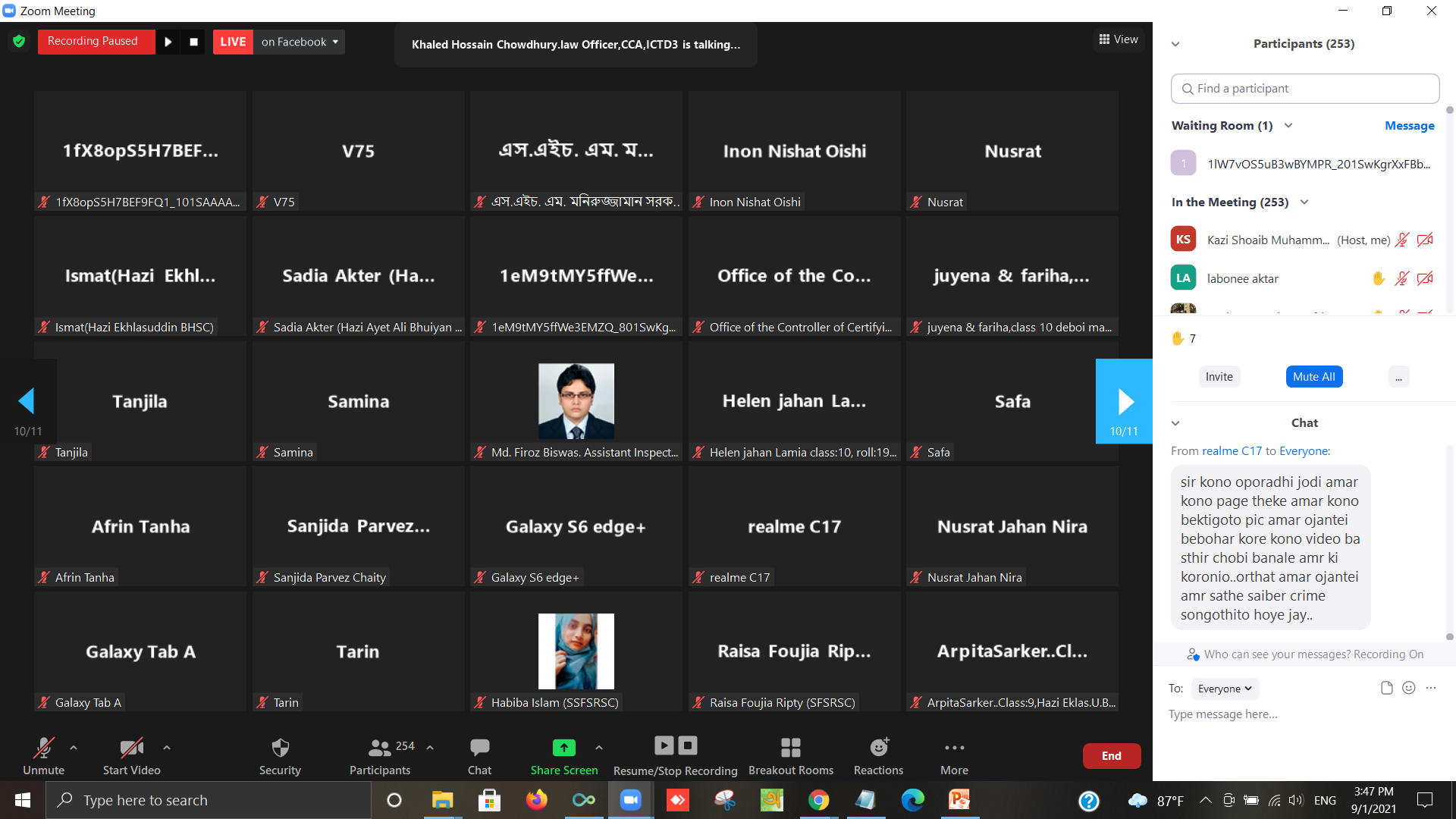The image size is (1456, 819).
Task: Go to the previous gallery page
Action: click(27, 400)
